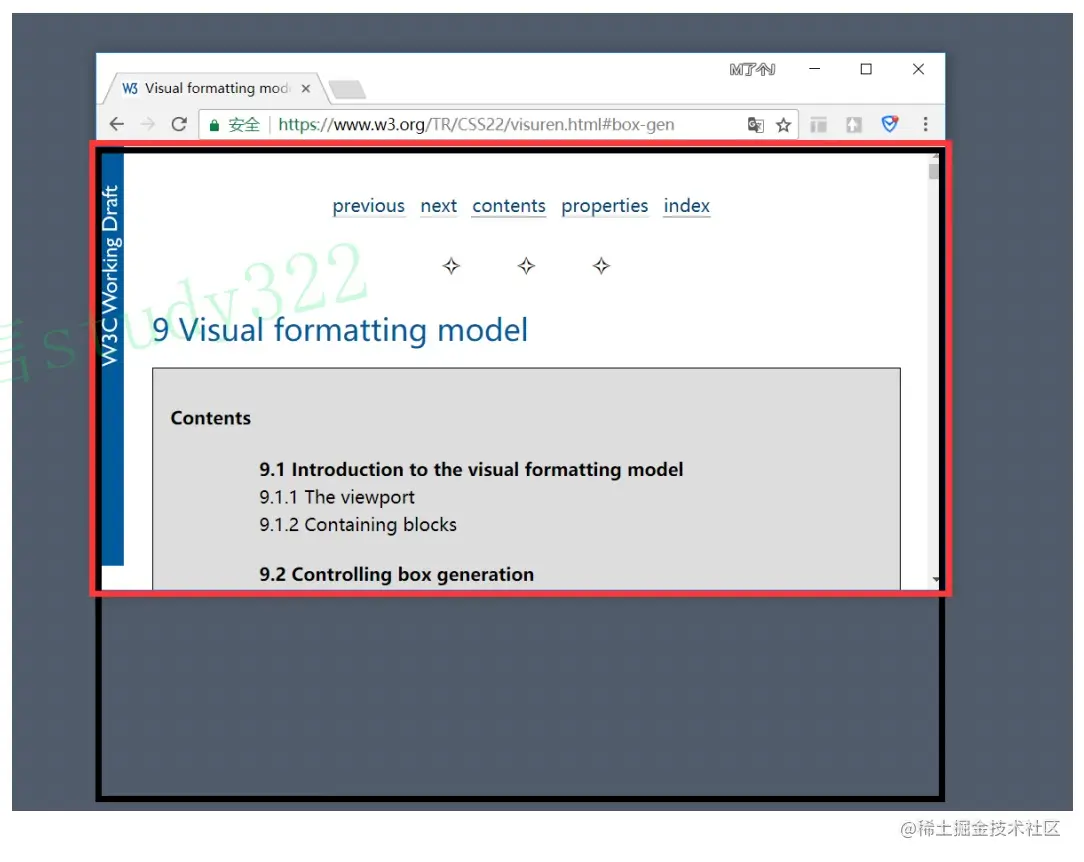Click the second grey extension icon
Viewport: 1084px width, 862px height.
[854, 125]
